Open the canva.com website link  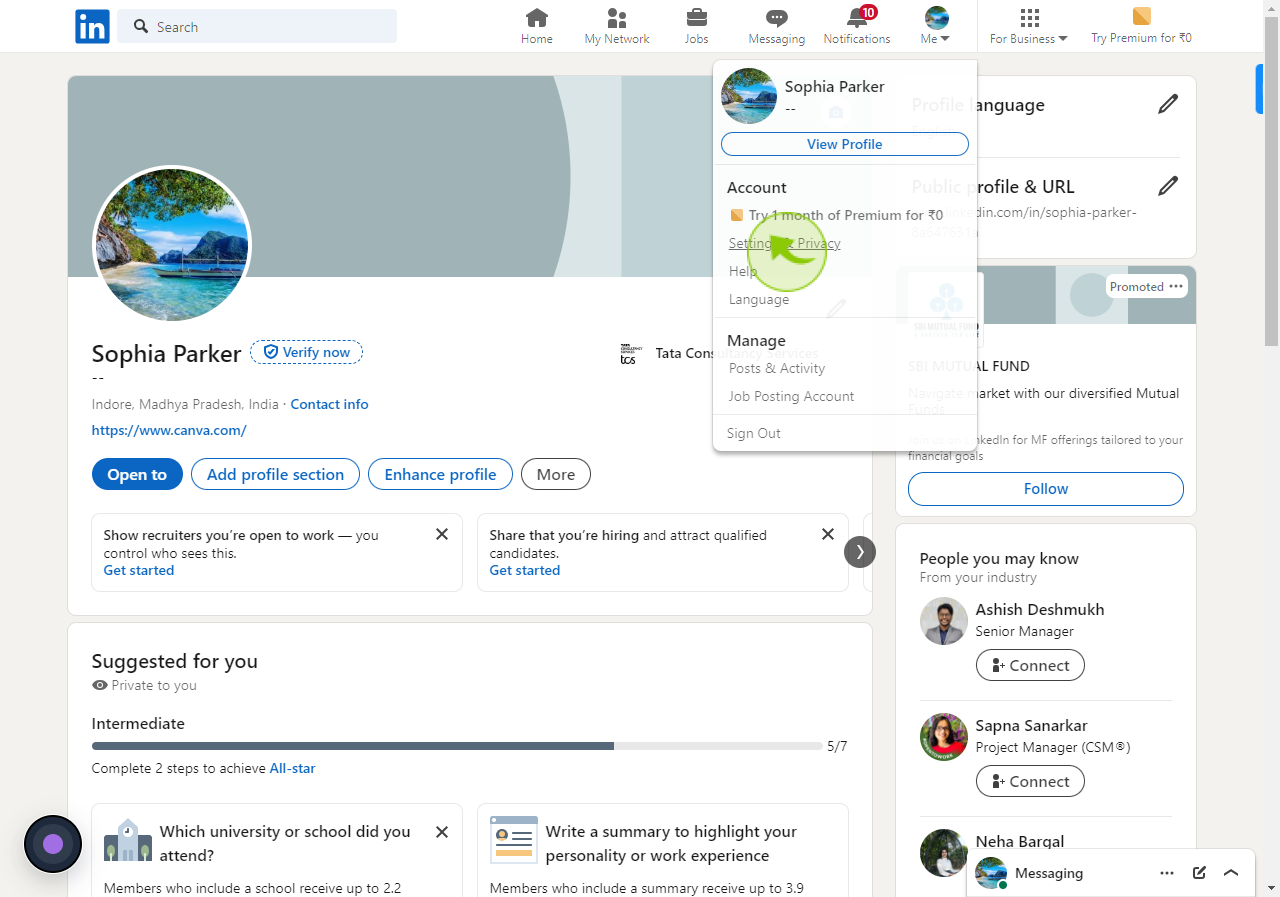coord(169,430)
